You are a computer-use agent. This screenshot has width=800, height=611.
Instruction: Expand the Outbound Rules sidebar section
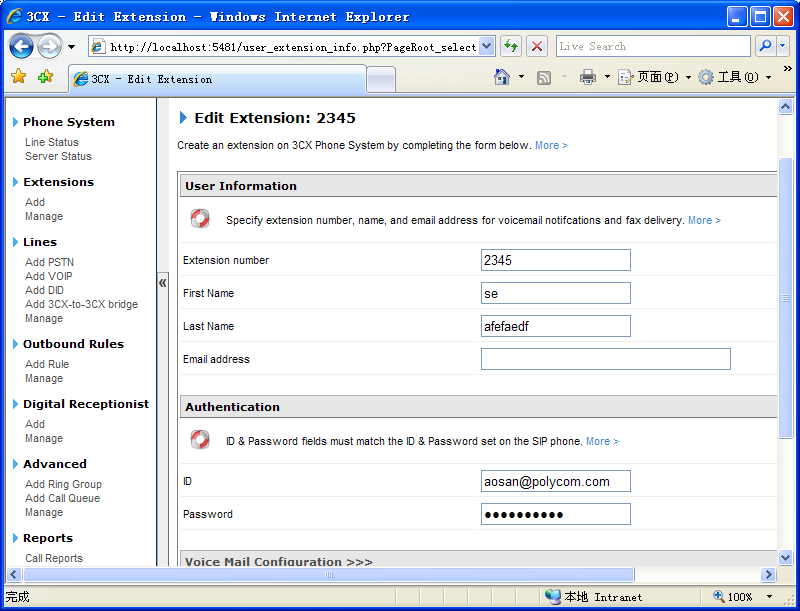(73, 344)
